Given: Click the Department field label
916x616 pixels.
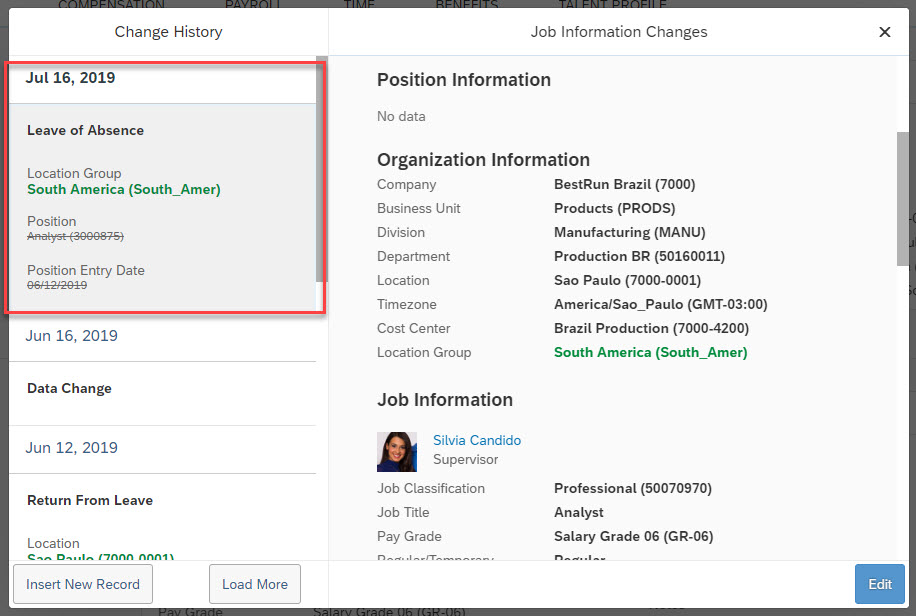Looking at the screenshot, I should (414, 257).
